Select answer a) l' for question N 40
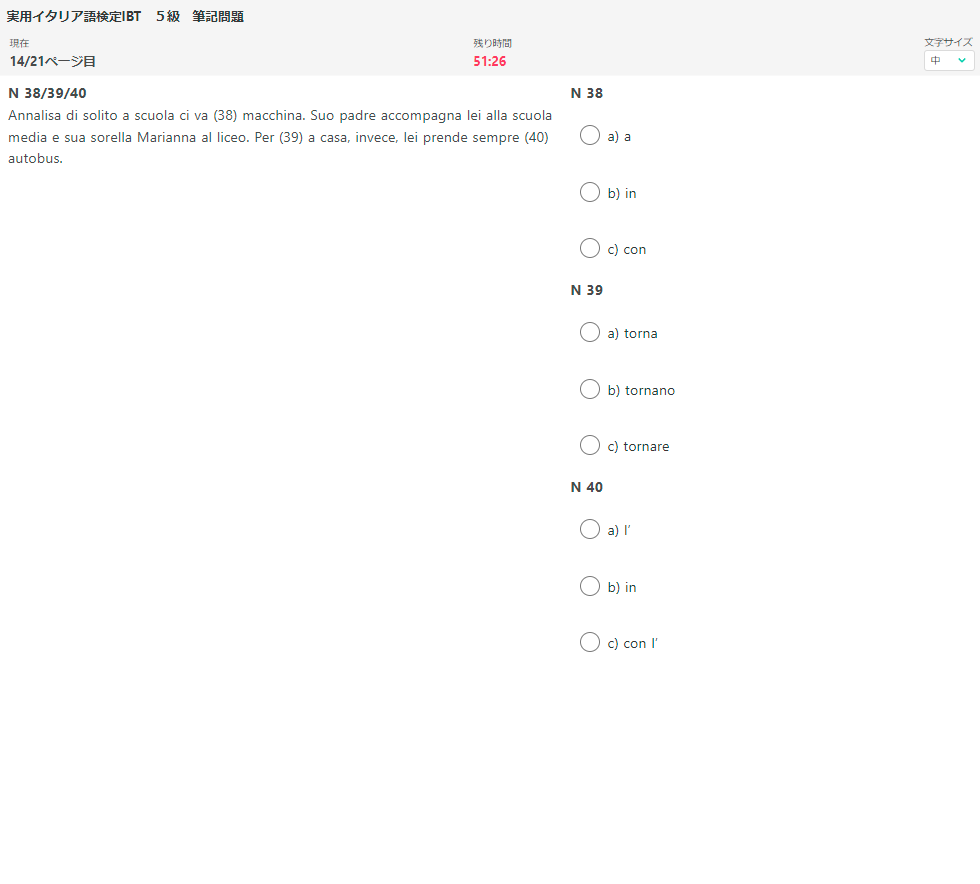Image resolution: width=980 pixels, height=884 pixels. click(x=589, y=529)
